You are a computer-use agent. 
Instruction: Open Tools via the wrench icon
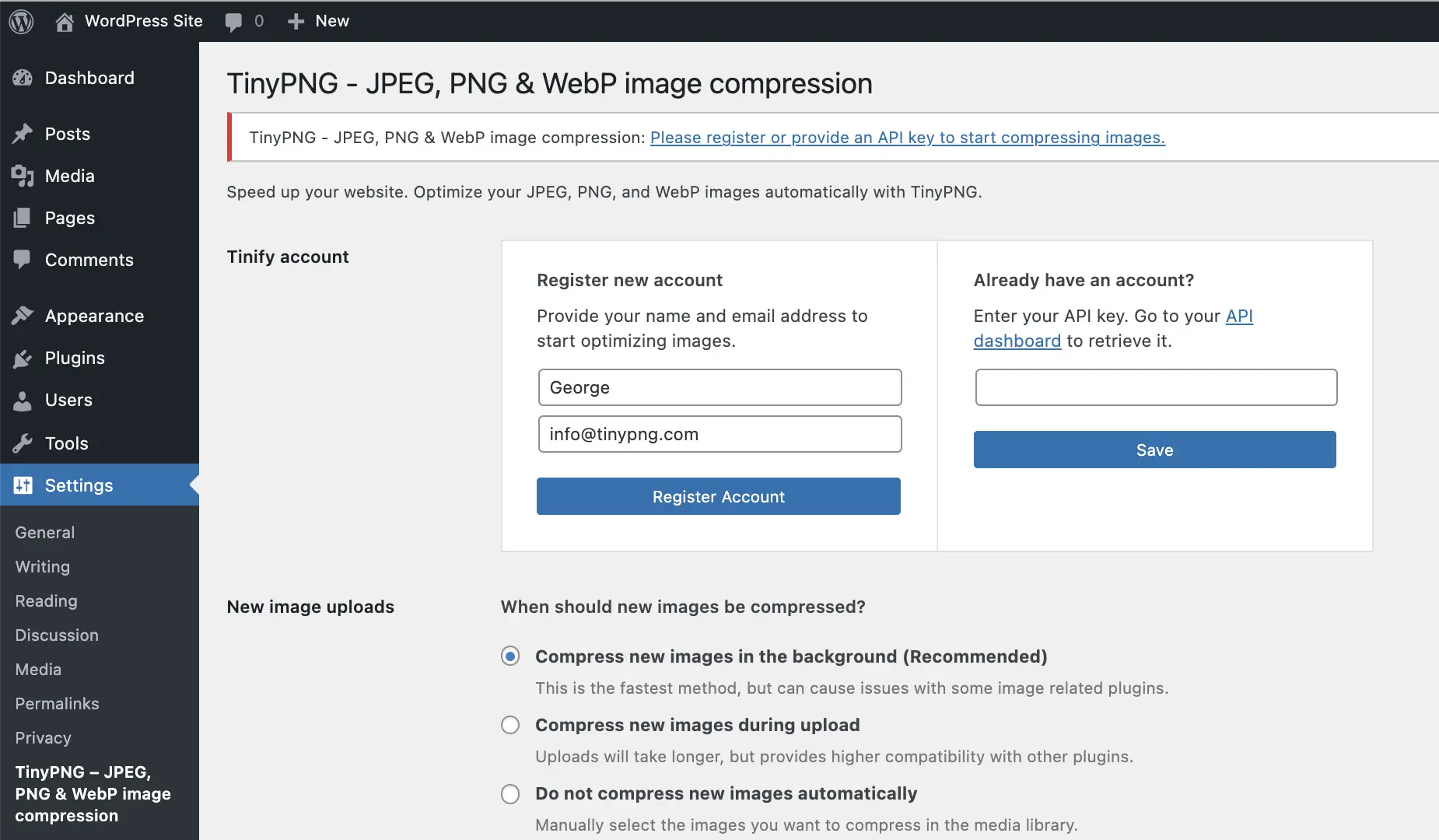point(23,443)
